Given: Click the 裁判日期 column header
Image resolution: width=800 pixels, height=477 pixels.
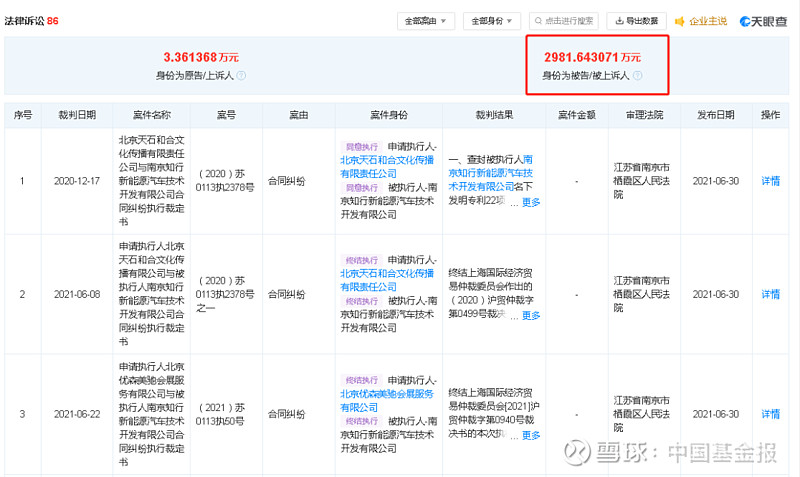Looking at the screenshot, I should pyautogui.click(x=77, y=115).
